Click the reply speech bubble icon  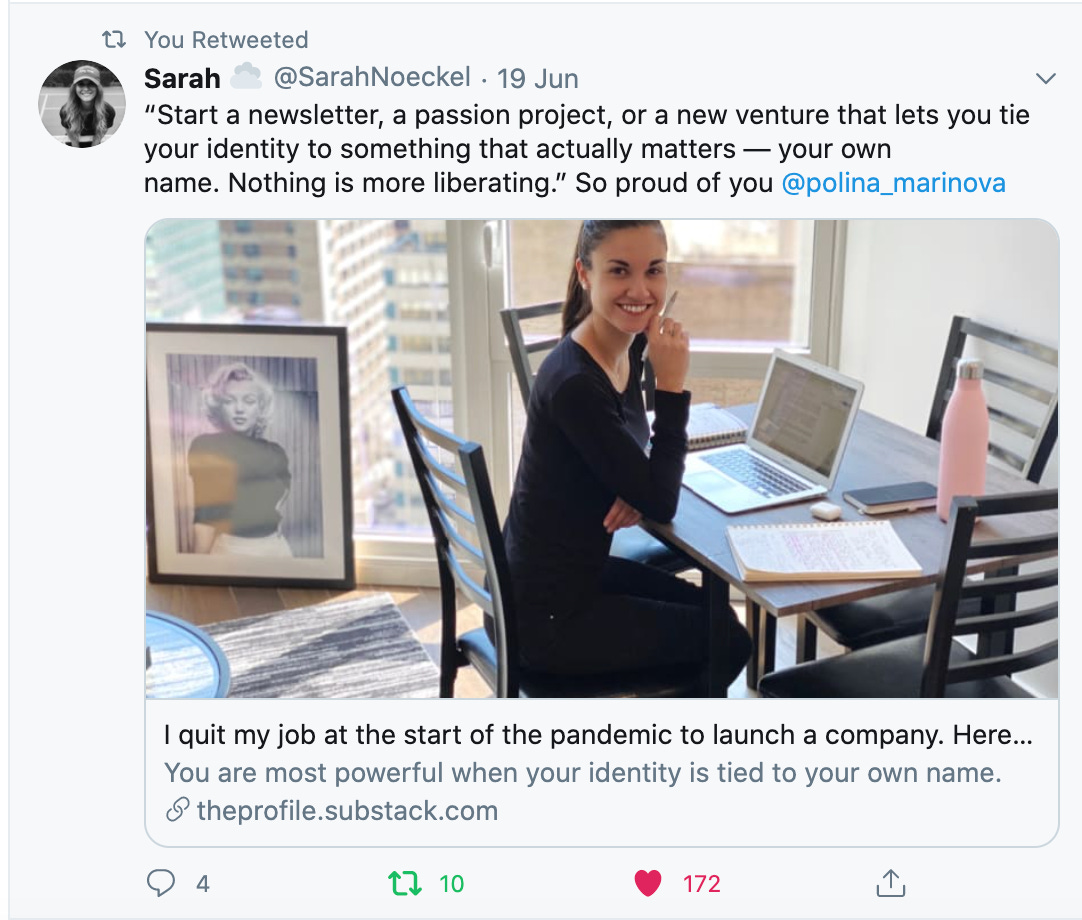[161, 883]
